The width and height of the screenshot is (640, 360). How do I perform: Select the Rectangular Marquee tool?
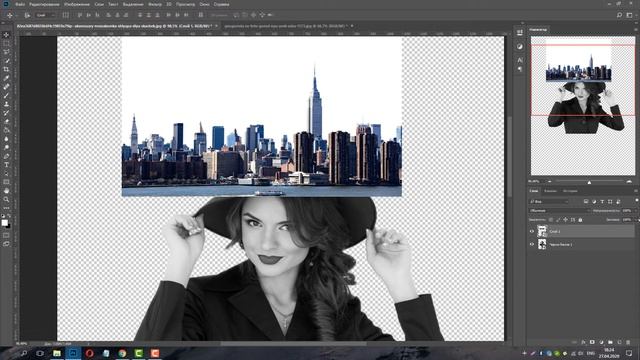point(6,43)
